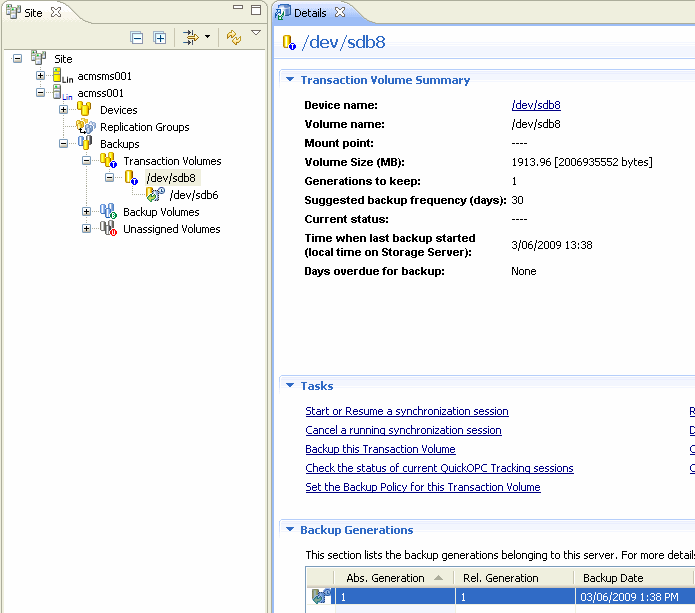Select Replication Groups in the tree

click(x=144, y=127)
